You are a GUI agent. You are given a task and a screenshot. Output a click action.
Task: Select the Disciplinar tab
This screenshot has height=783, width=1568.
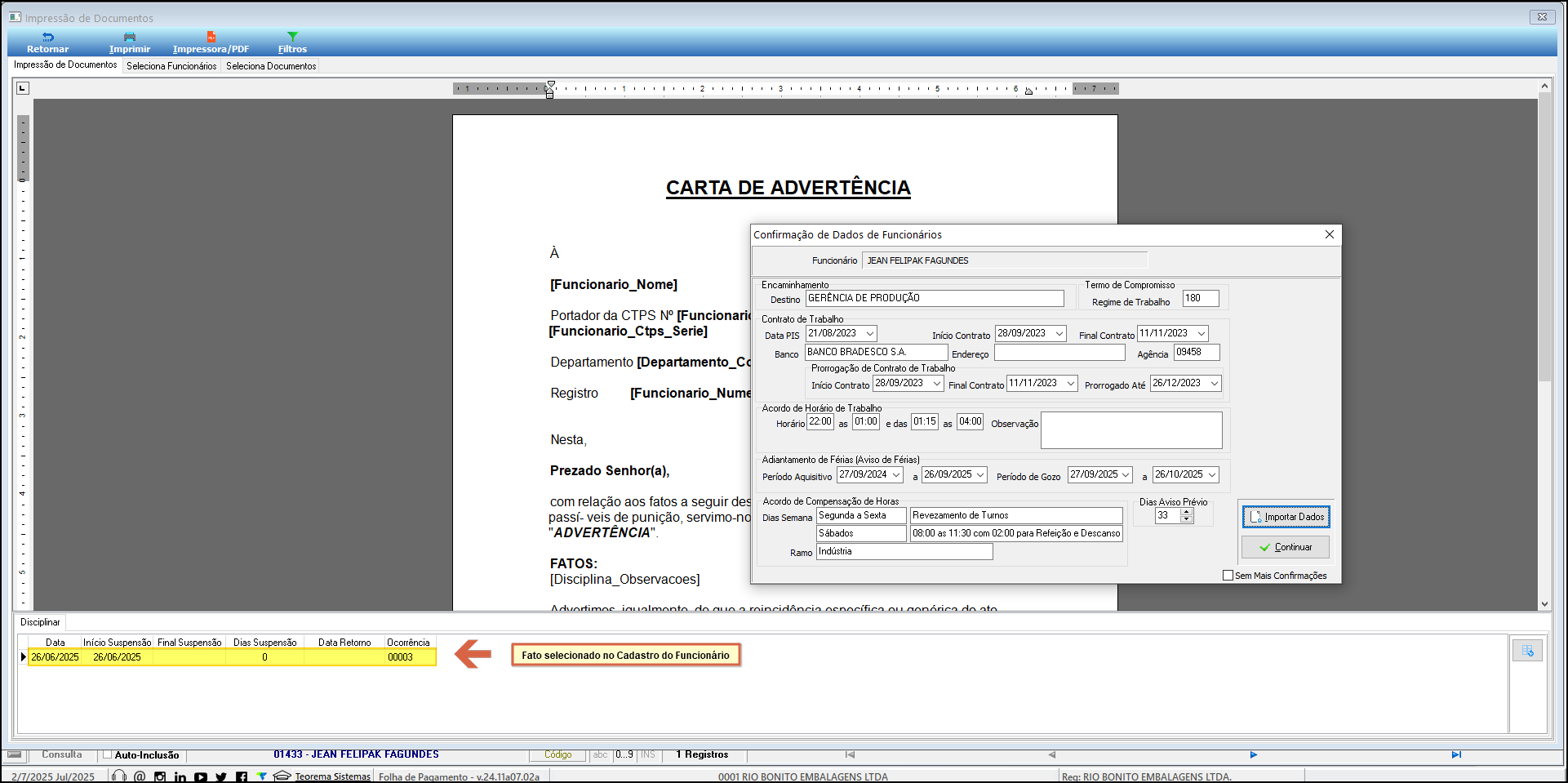(40, 622)
